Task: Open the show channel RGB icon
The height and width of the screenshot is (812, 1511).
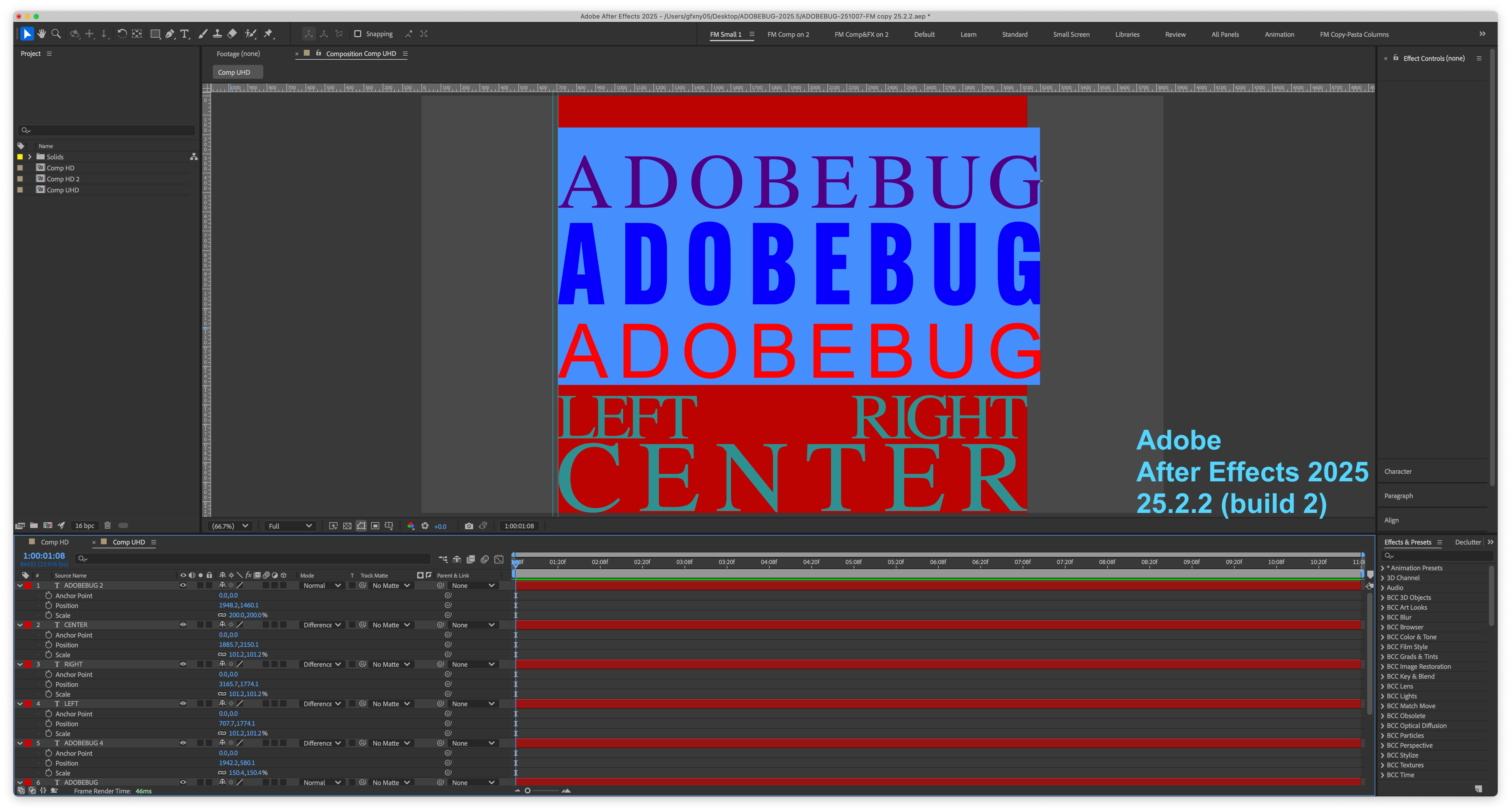Action: [x=411, y=526]
